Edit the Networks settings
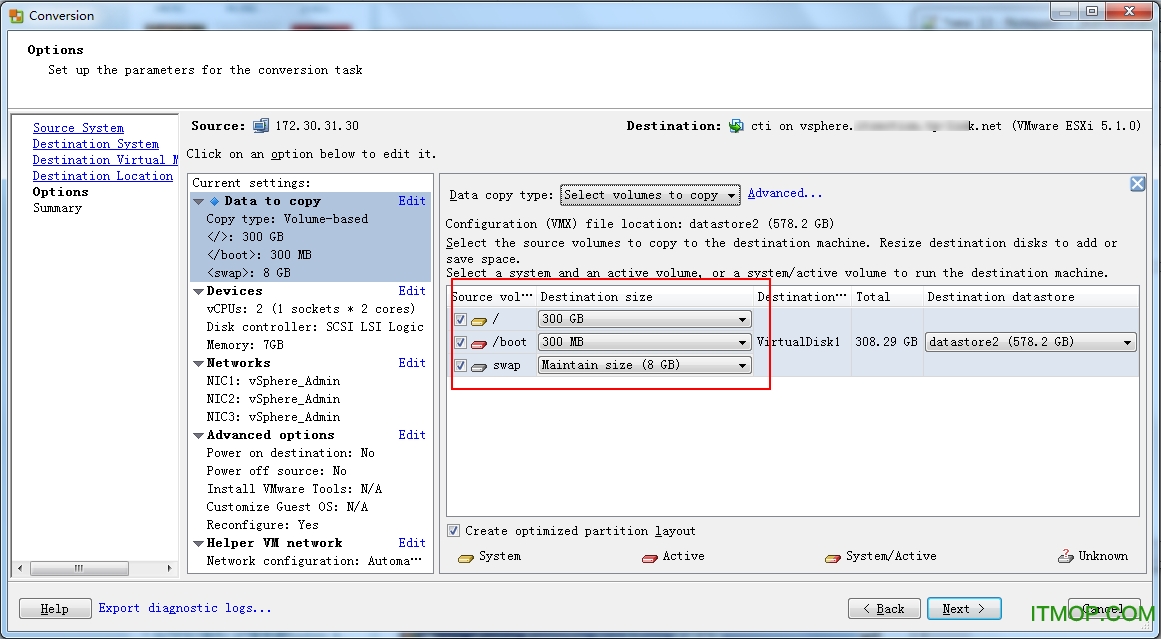 click(412, 363)
